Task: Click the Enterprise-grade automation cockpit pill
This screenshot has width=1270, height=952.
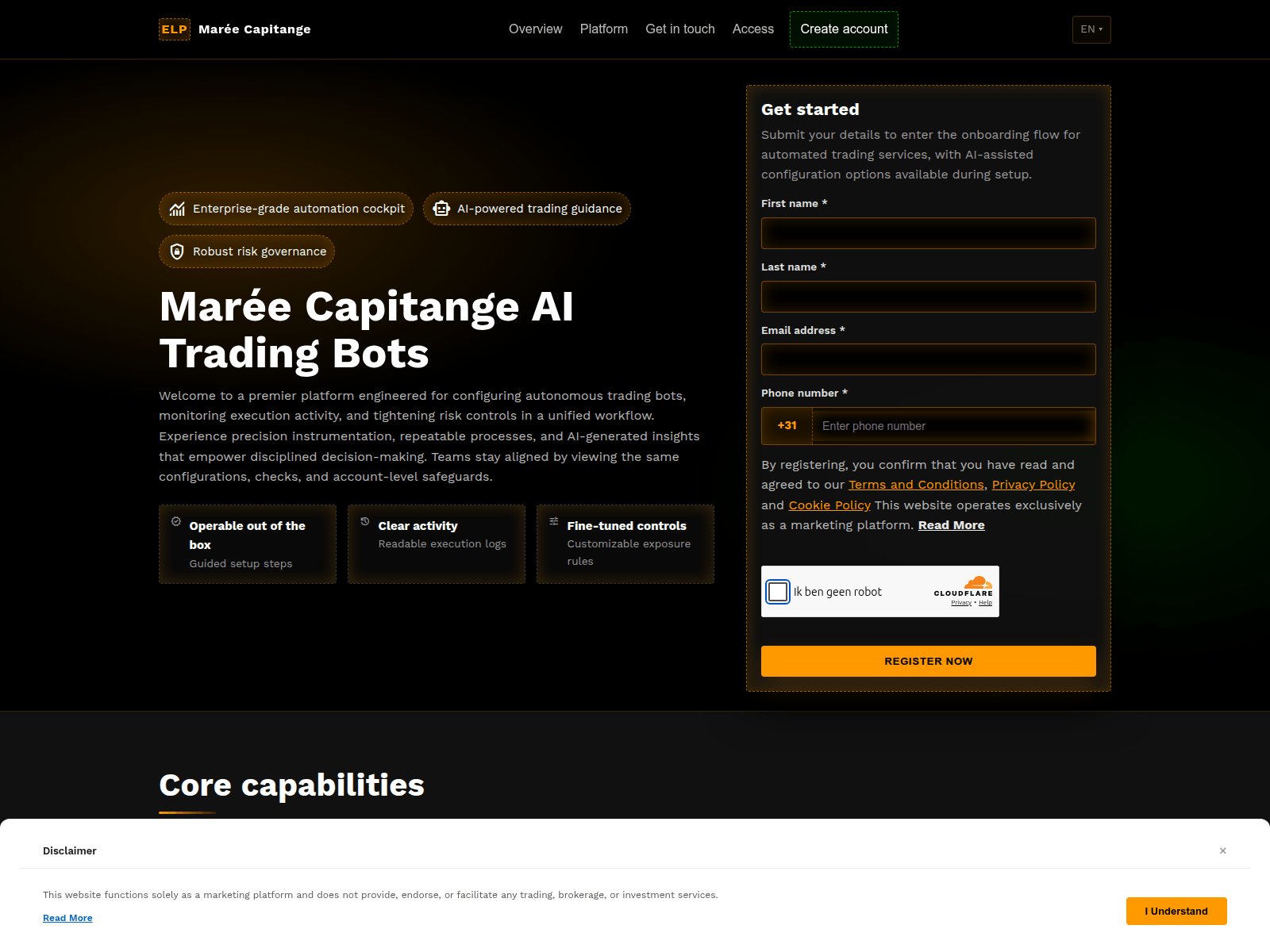Action: click(286, 209)
